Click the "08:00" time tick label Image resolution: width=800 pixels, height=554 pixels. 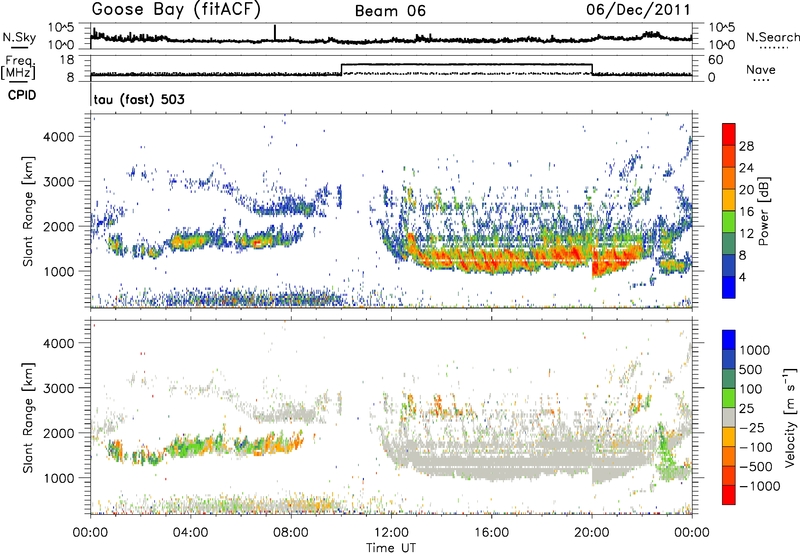tap(291, 533)
